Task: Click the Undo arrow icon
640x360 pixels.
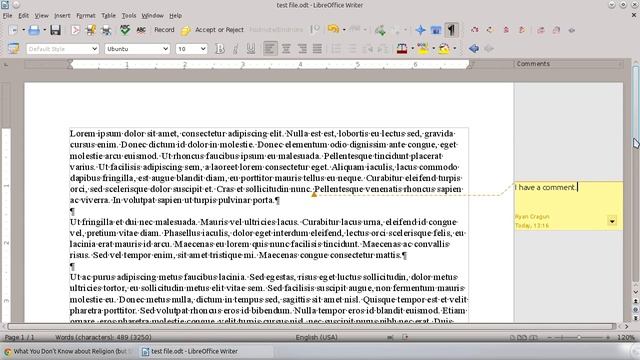Action: coord(333,29)
